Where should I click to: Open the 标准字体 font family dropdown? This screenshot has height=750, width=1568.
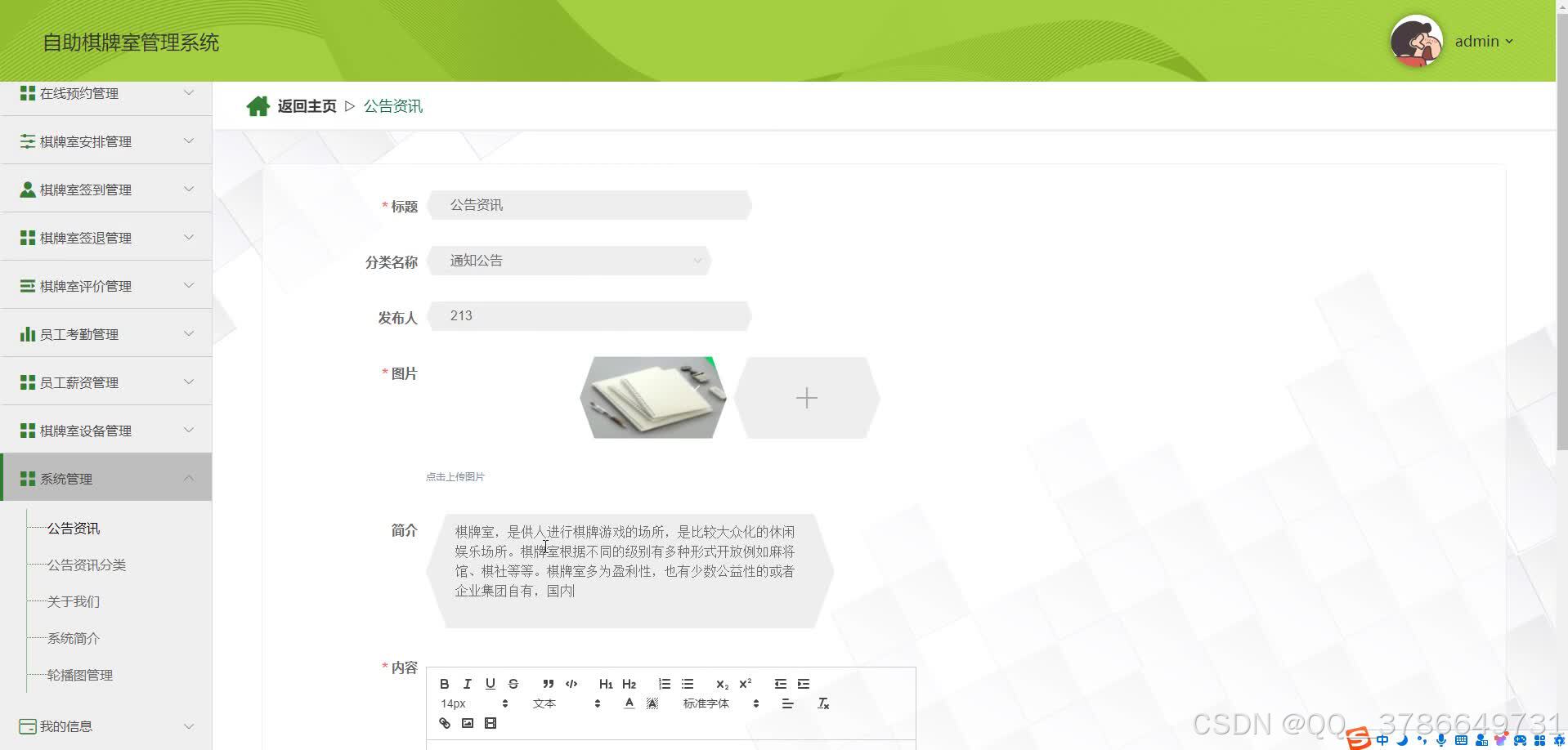pos(706,703)
